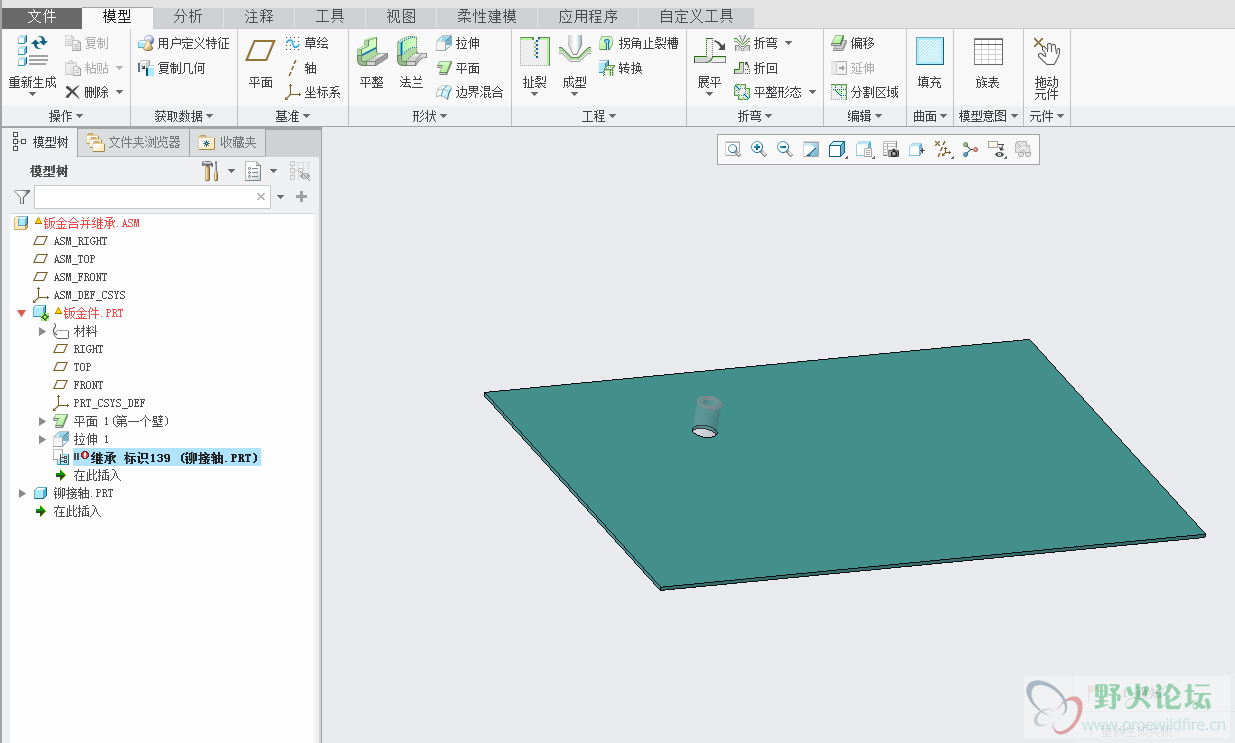The width and height of the screenshot is (1235, 743).
Task: Click the 转换 (Conversion) tool
Action: tap(621, 68)
